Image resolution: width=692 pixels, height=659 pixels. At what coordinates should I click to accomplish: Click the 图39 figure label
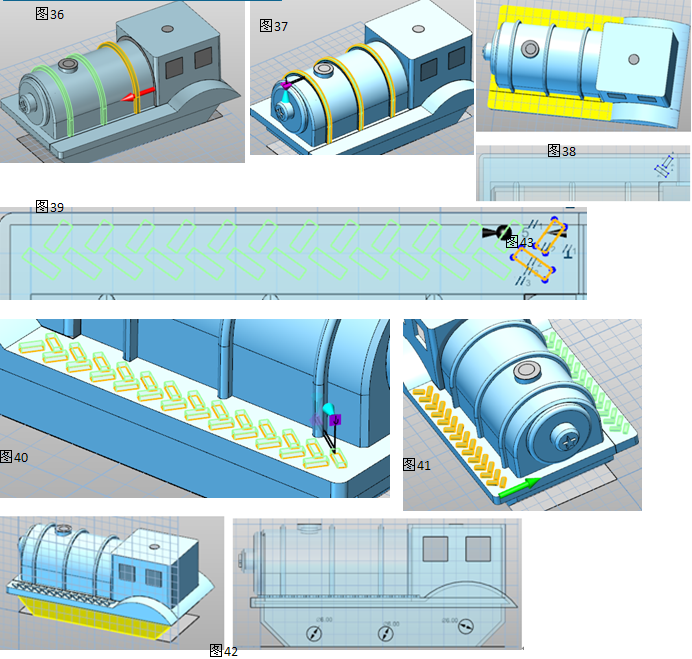click(x=49, y=207)
